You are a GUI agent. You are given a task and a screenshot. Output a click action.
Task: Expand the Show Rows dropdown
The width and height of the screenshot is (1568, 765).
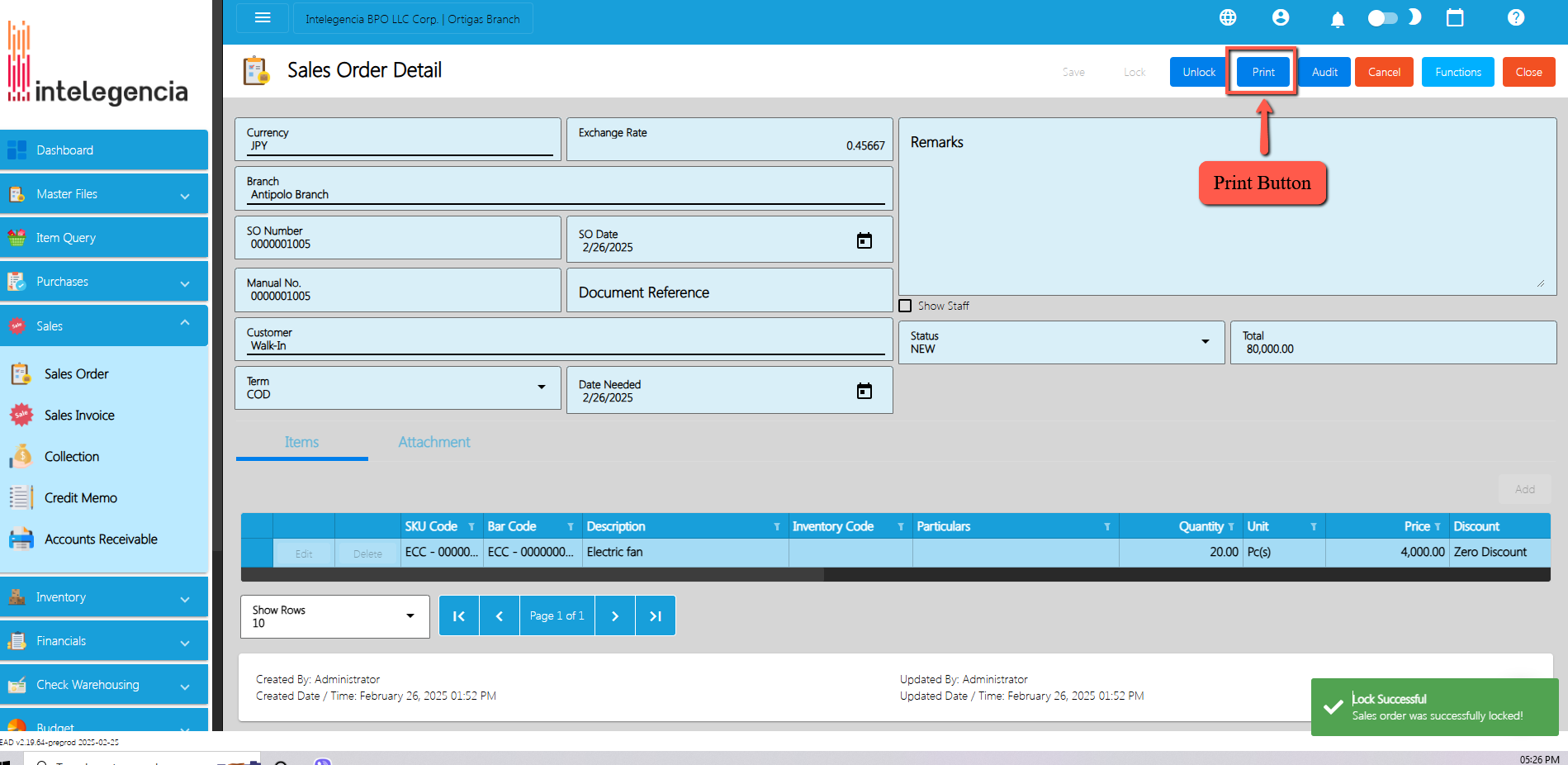pyautogui.click(x=410, y=616)
